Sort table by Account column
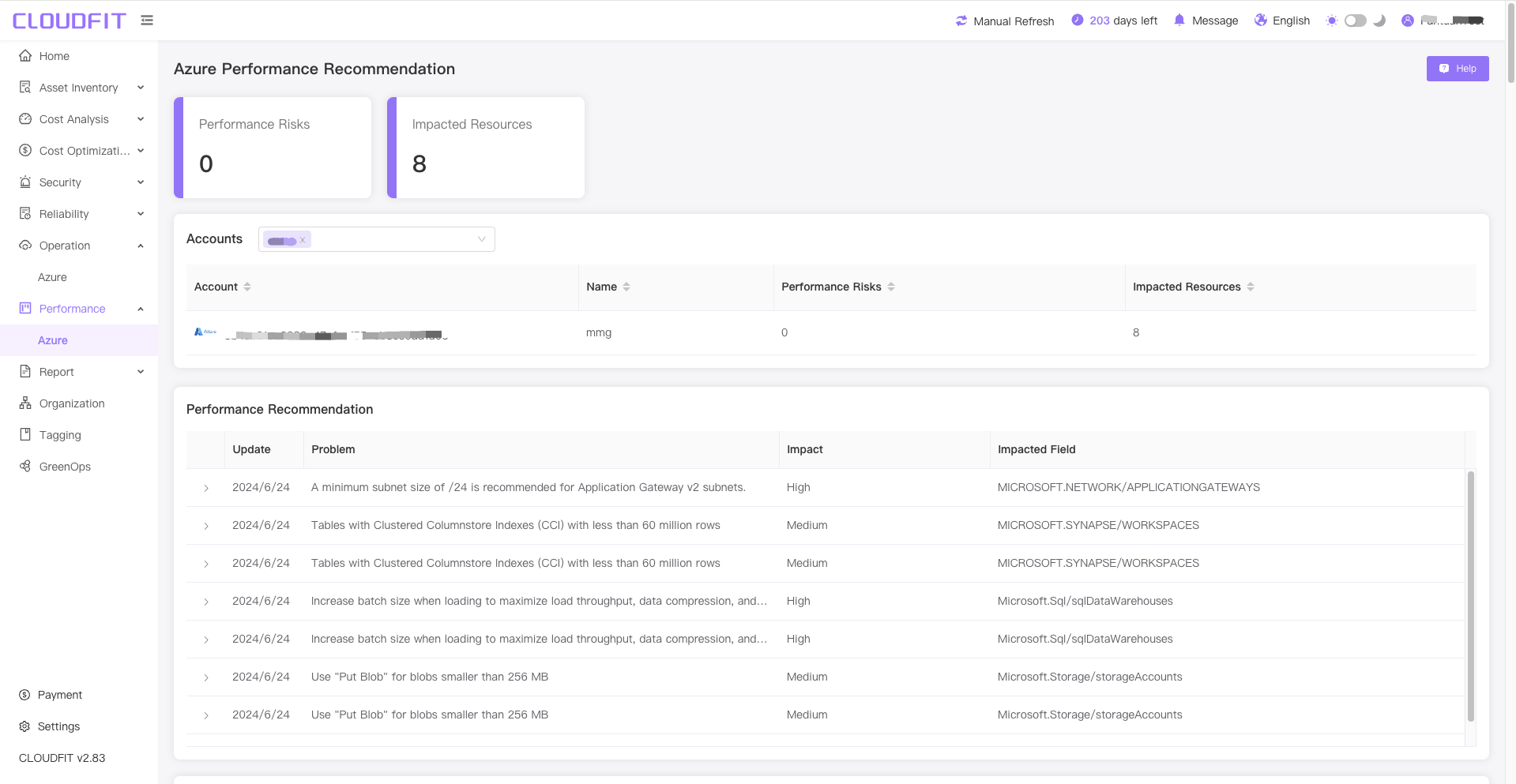Screen dimensions: 1516x784 pos(247,287)
